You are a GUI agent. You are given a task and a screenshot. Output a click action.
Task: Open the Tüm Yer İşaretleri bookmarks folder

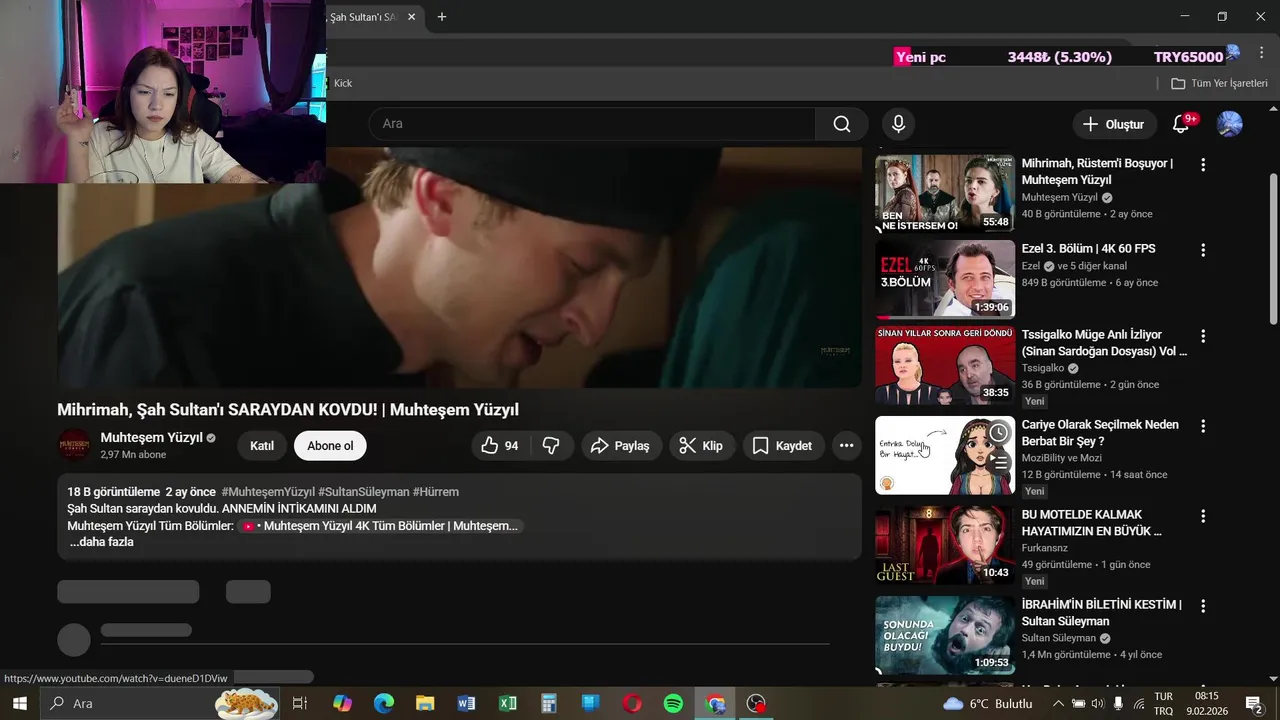tap(1219, 83)
